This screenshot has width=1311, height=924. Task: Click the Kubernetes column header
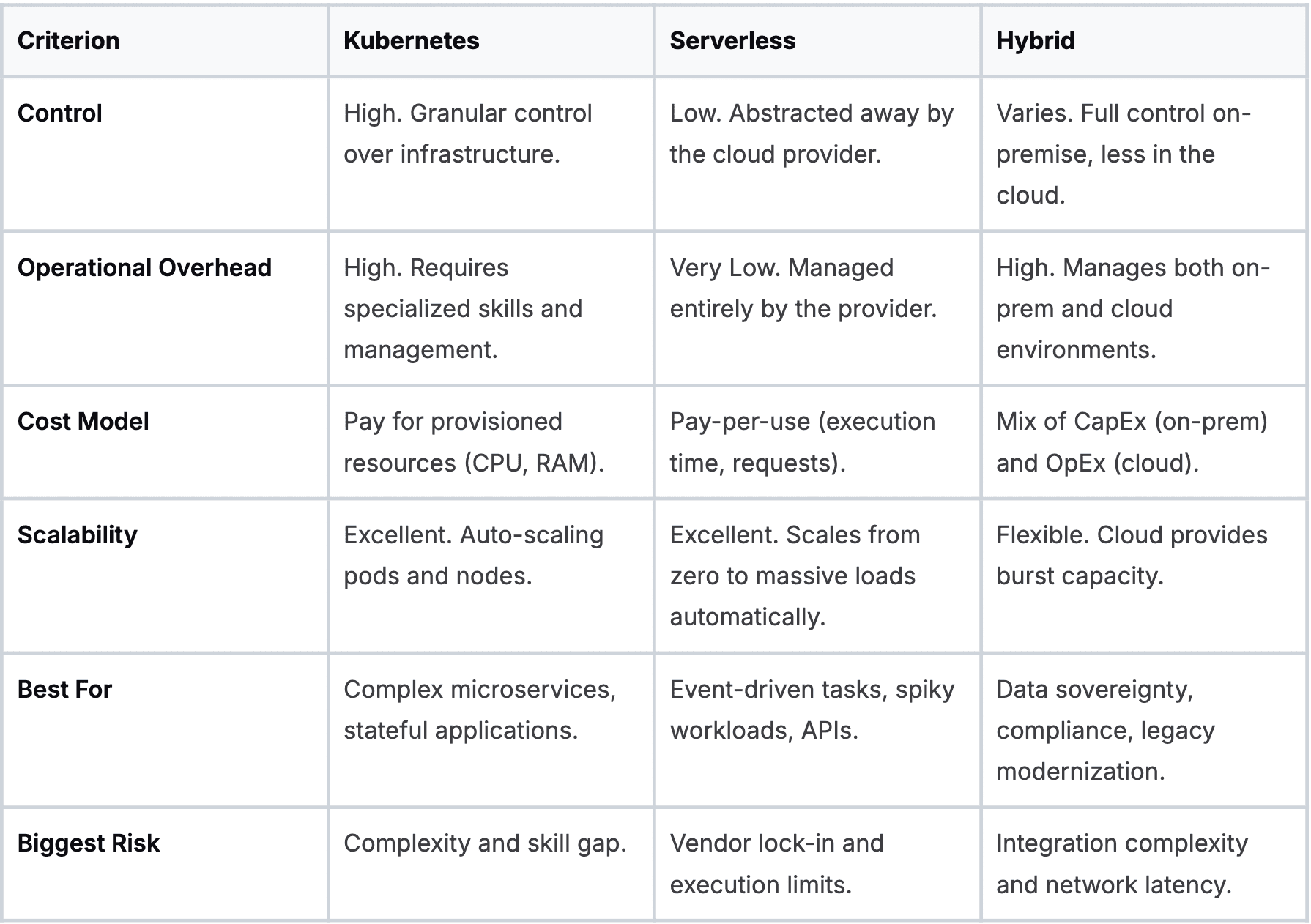click(411, 41)
